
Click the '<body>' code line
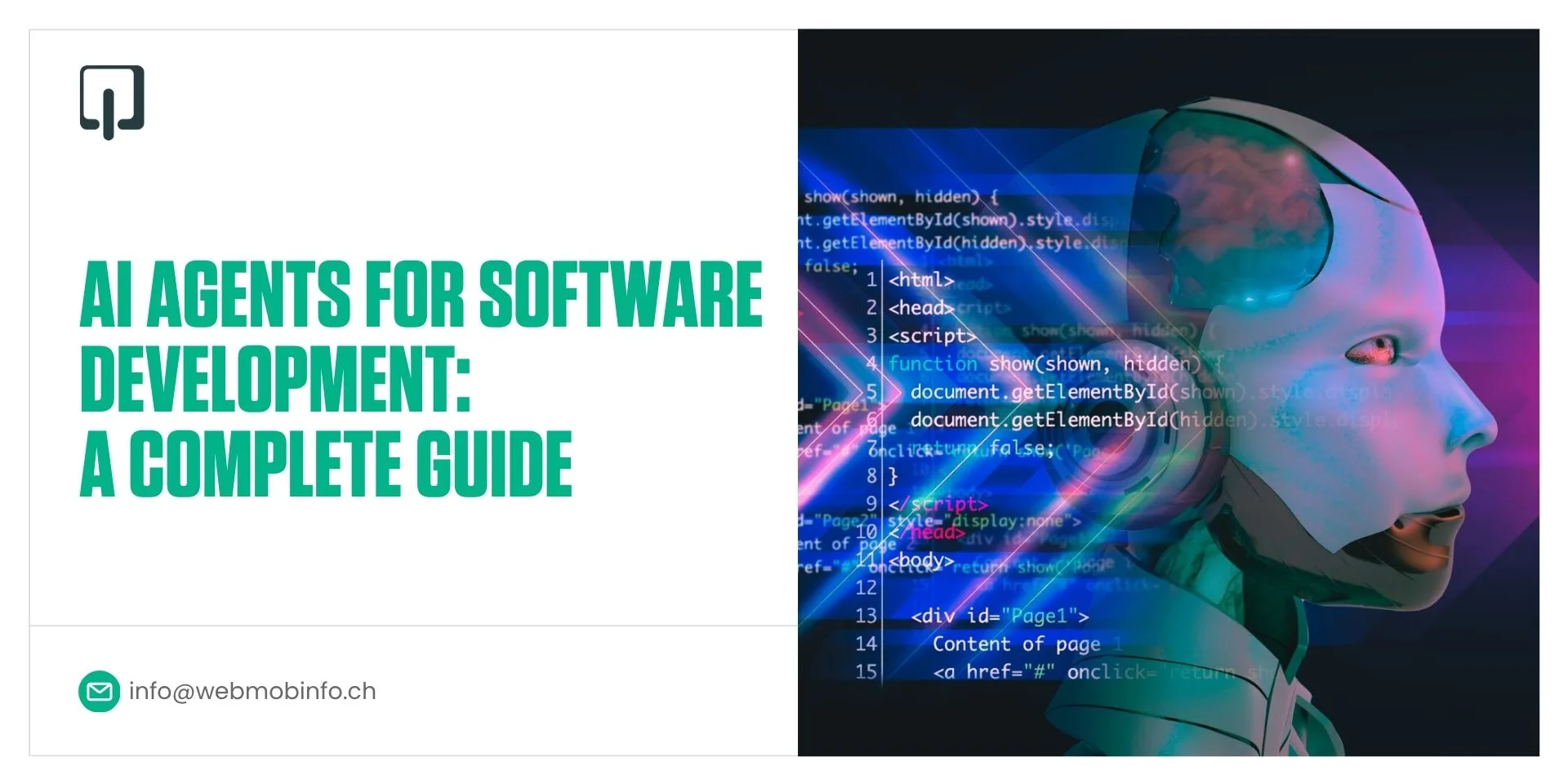tap(921, 560)
